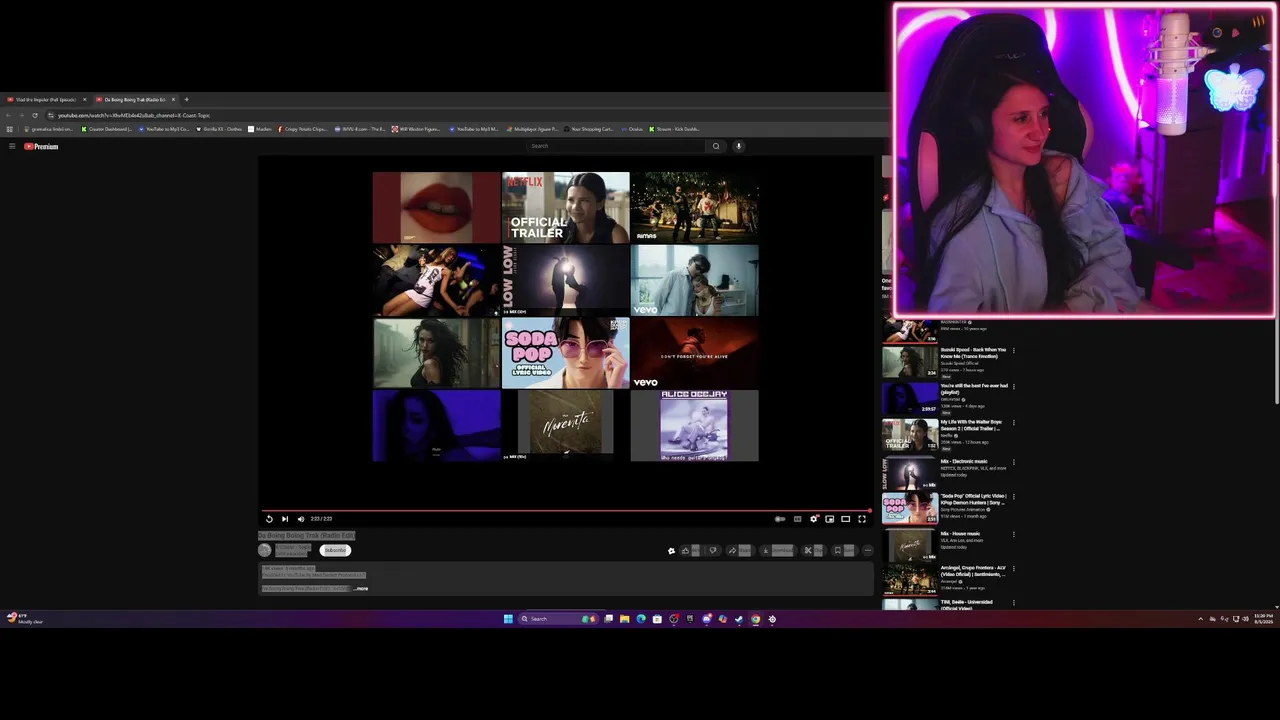Open the Multiplayer Jigsaw bookmark
1280x720 pixels.
[x=532, y=129]
